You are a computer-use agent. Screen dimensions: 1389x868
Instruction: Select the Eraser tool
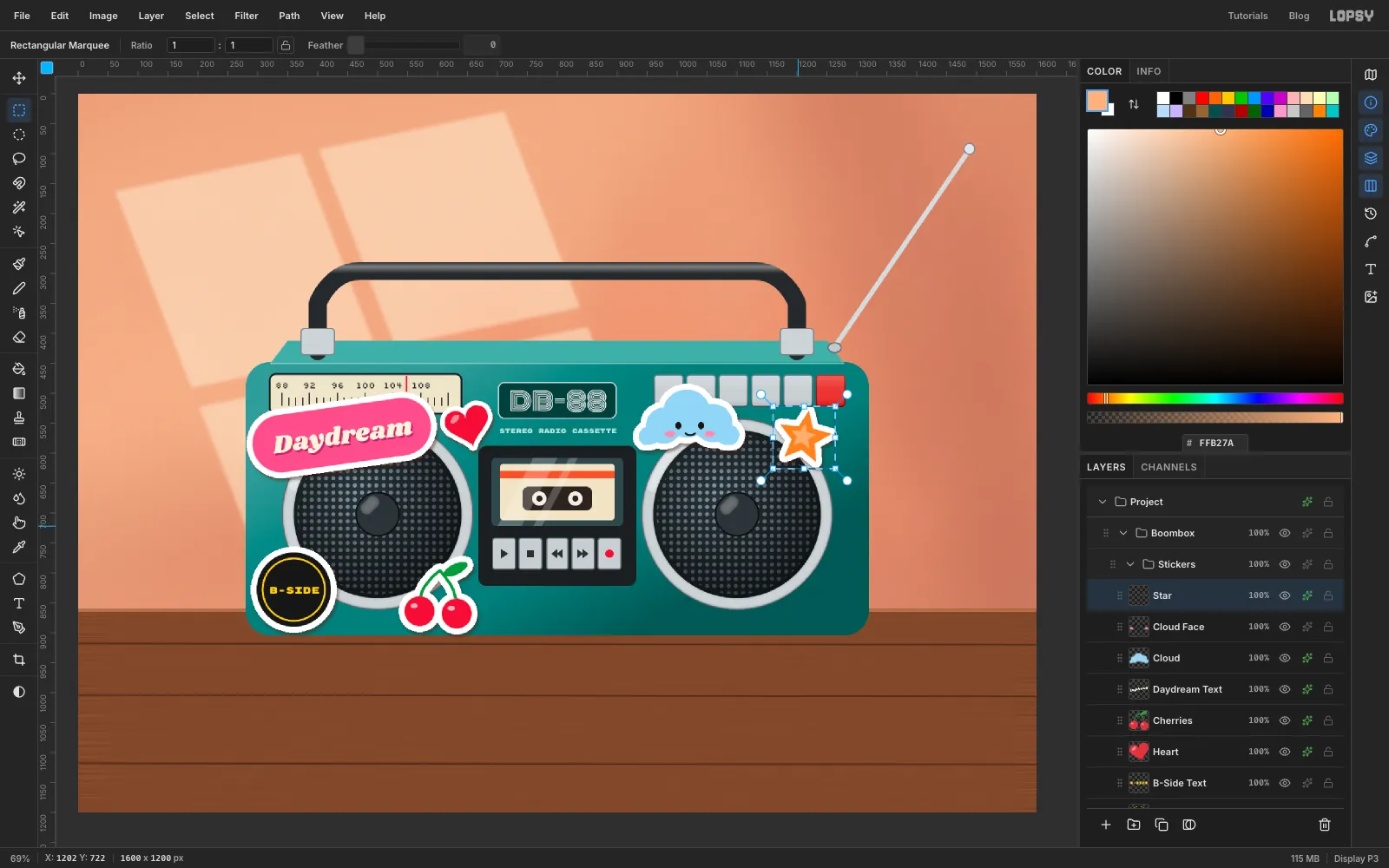19,337
